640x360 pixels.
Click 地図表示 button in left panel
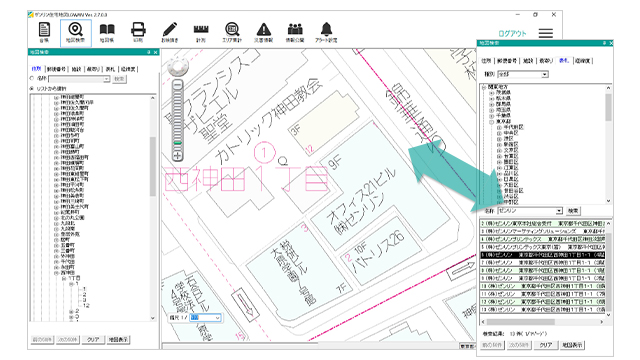pyautogui.click(x=118, y=340)
